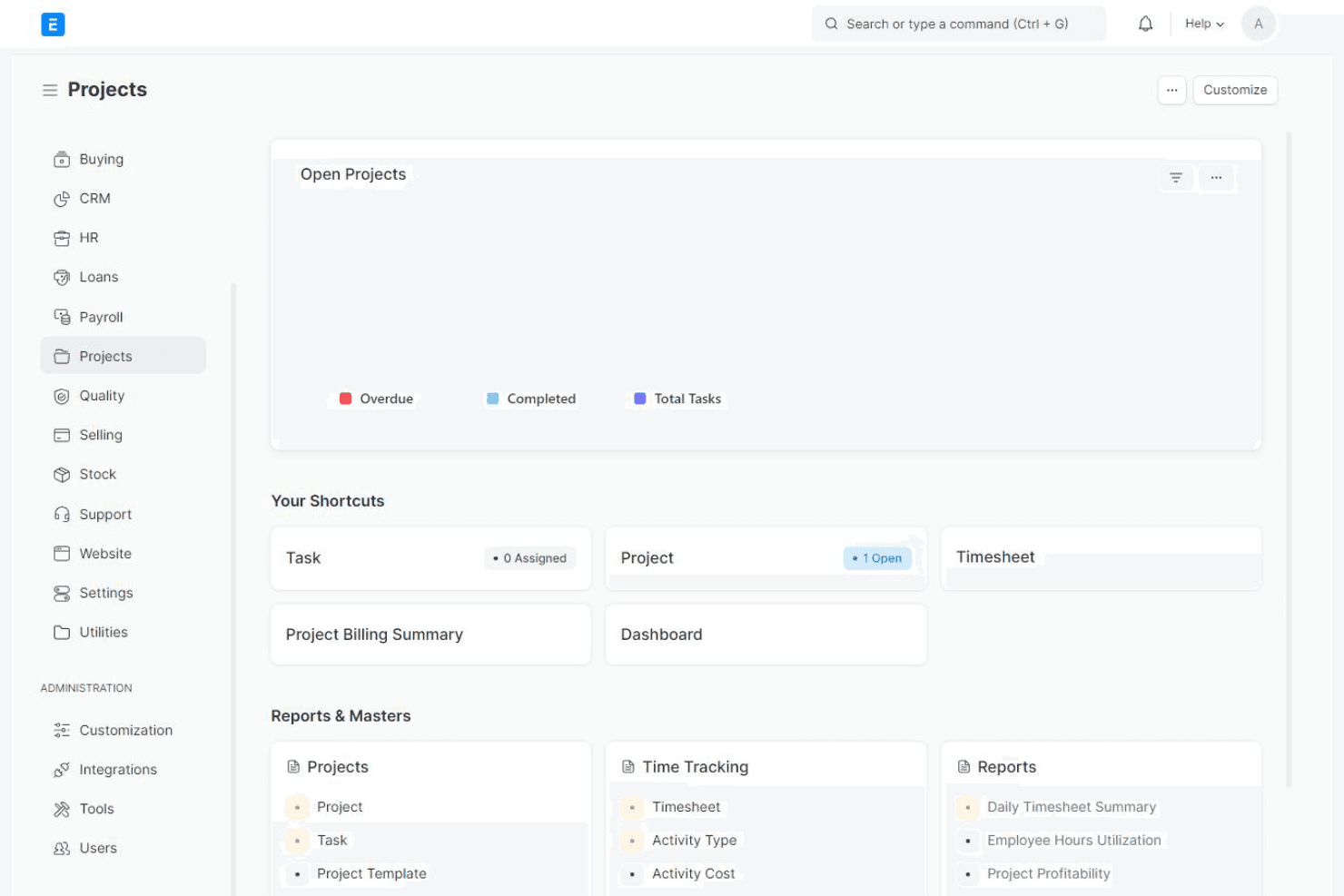Expand the Help dropdown
This screenshot has width=1344, height=896.
(x=1204, y=24)
